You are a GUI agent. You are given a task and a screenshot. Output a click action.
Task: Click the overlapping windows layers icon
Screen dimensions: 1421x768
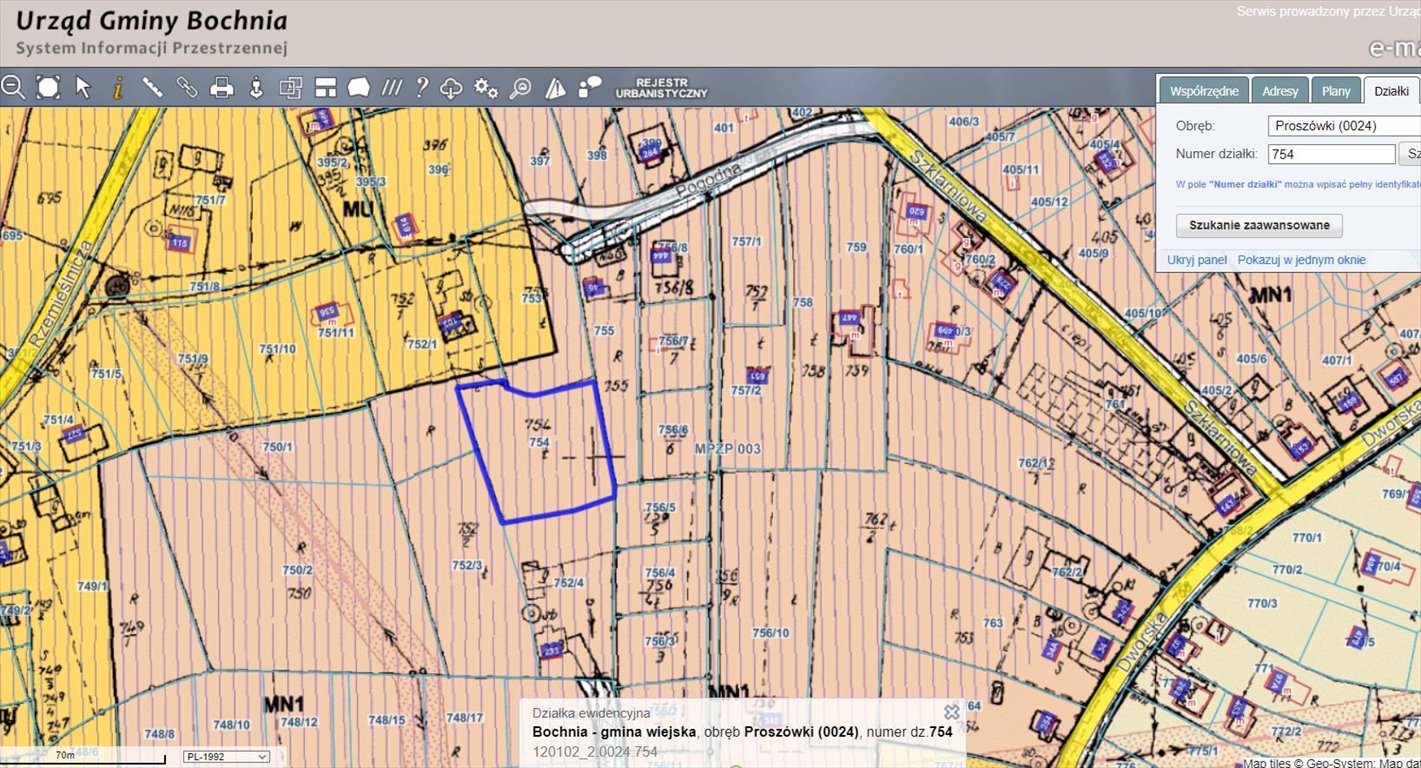290,88
